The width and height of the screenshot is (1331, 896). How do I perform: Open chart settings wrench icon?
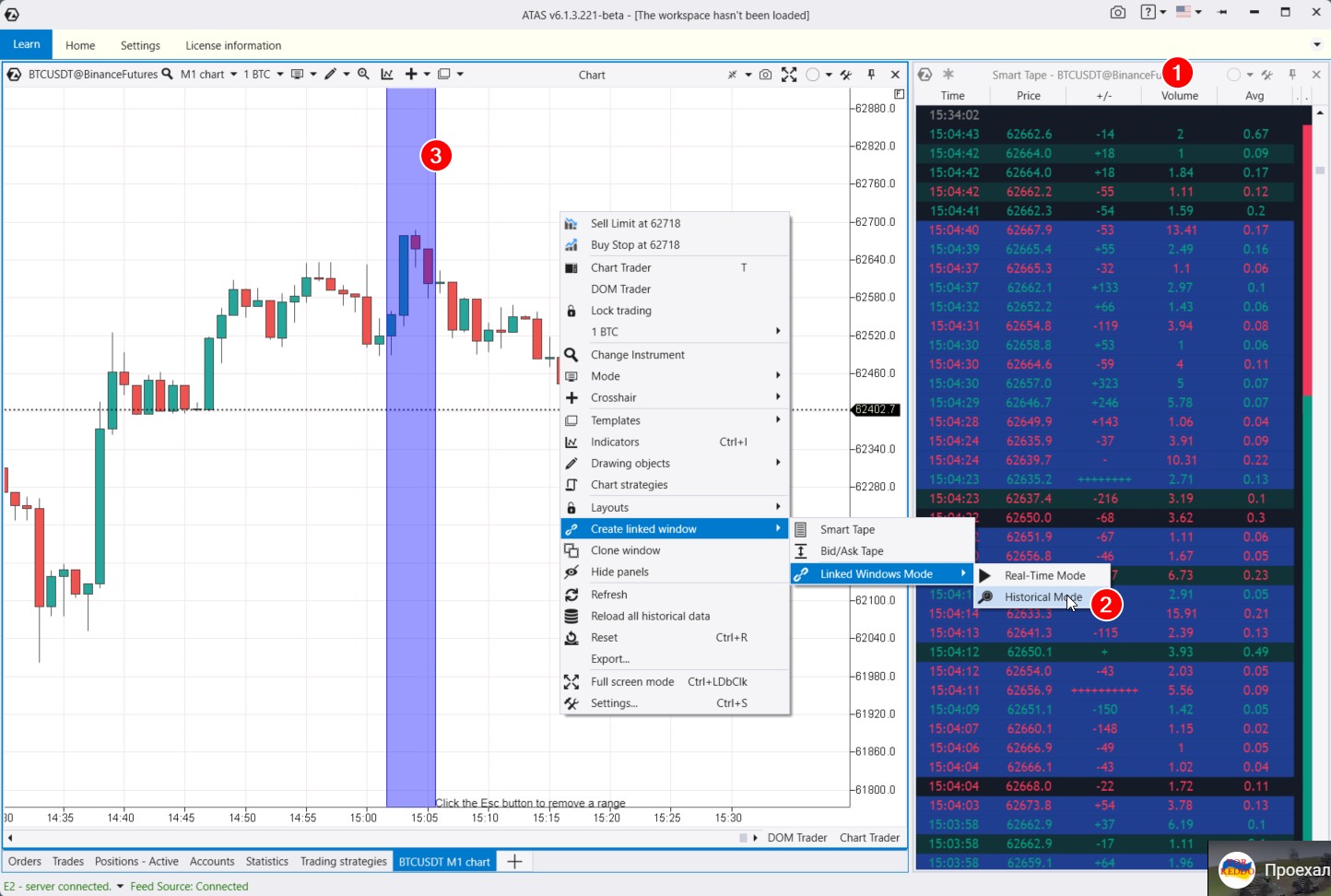point(845,75)
